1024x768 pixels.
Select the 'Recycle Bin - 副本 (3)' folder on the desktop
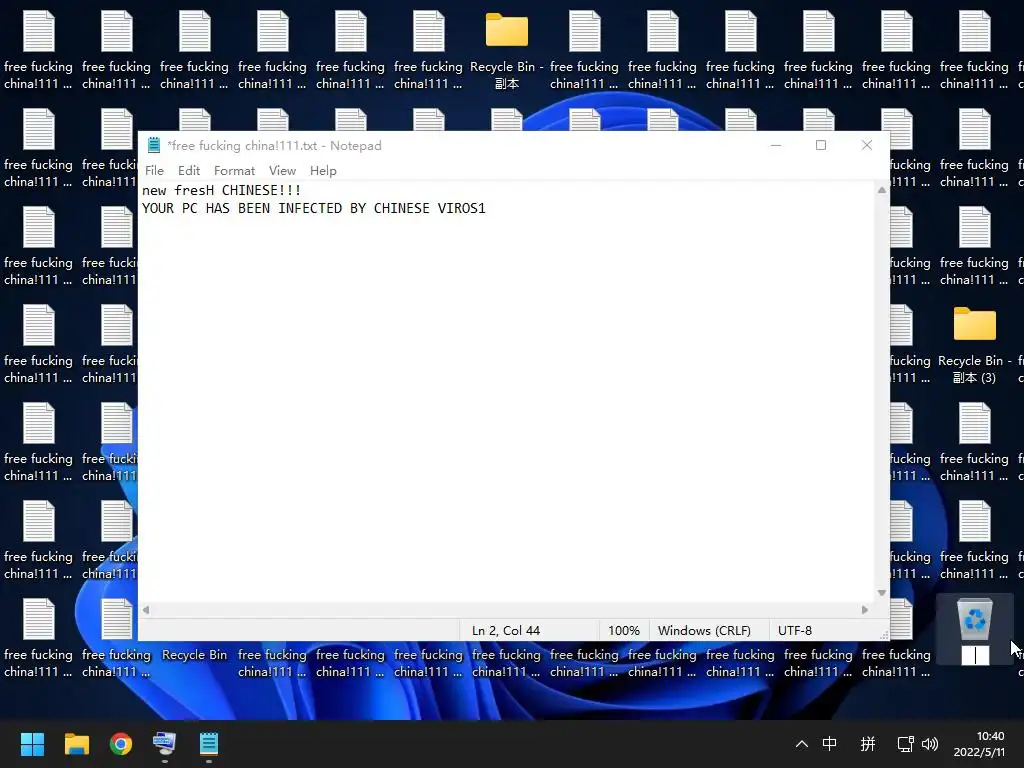(974, 345)
